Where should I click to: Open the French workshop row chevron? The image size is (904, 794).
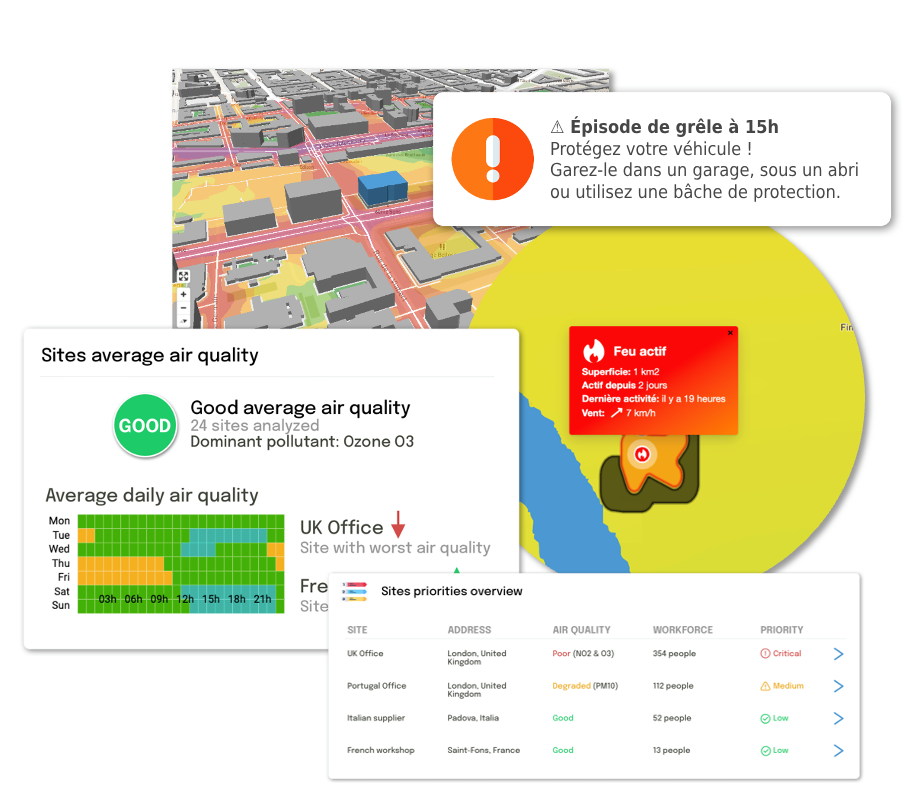point(838,750)
